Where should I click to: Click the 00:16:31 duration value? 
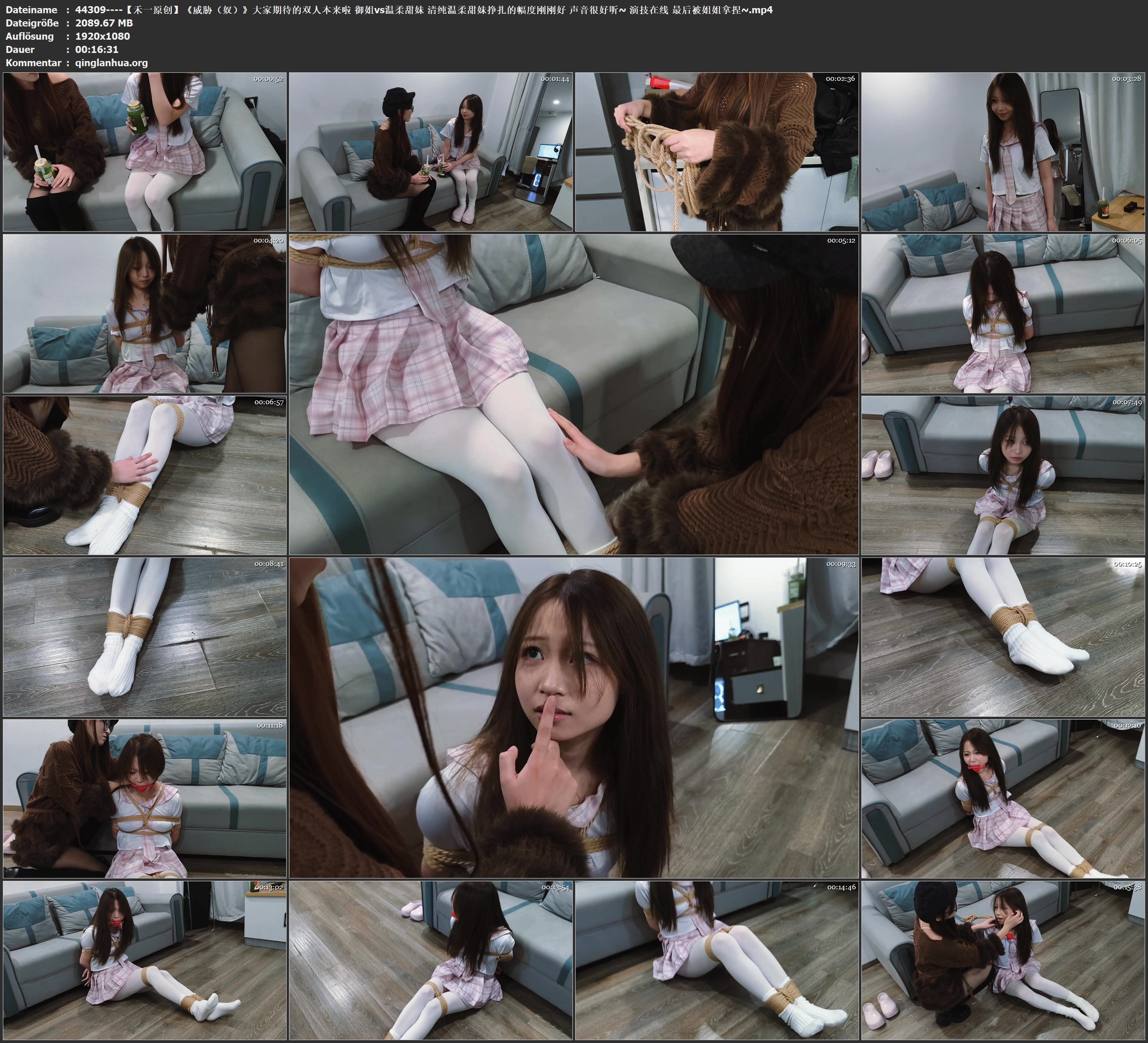click(x=97, y=50)
